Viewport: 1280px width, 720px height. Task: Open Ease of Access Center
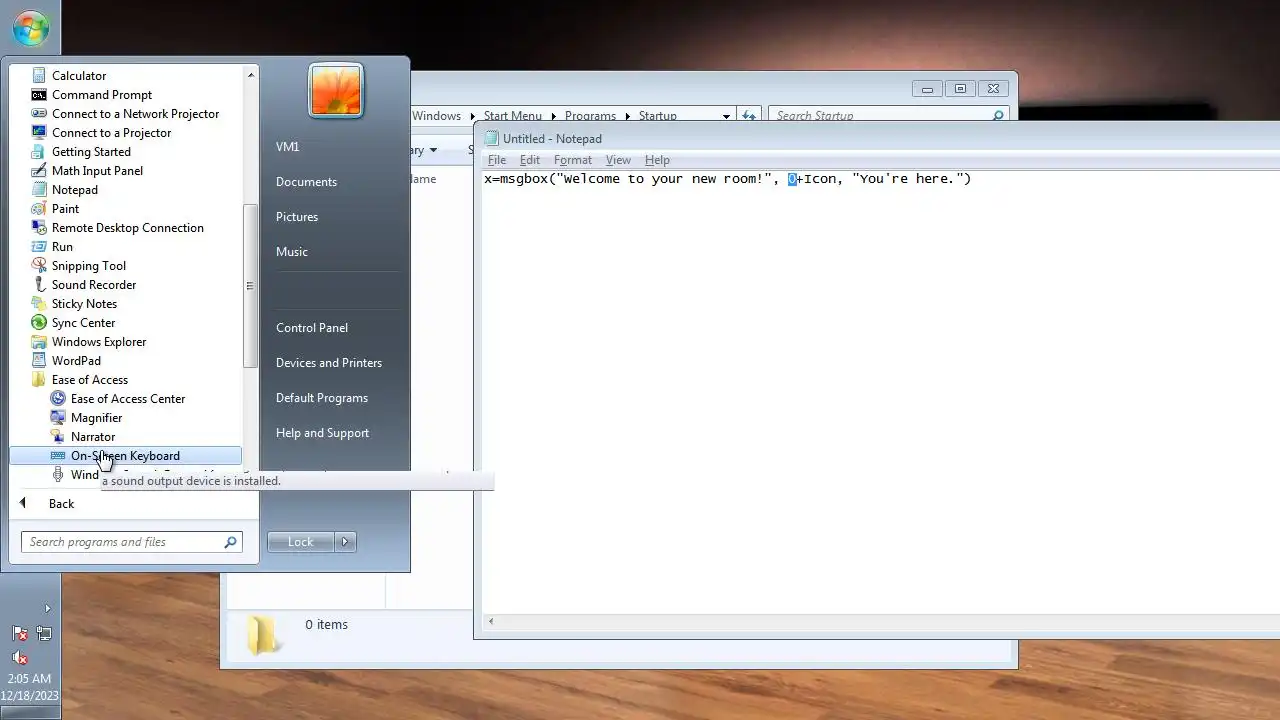[128, 399]
